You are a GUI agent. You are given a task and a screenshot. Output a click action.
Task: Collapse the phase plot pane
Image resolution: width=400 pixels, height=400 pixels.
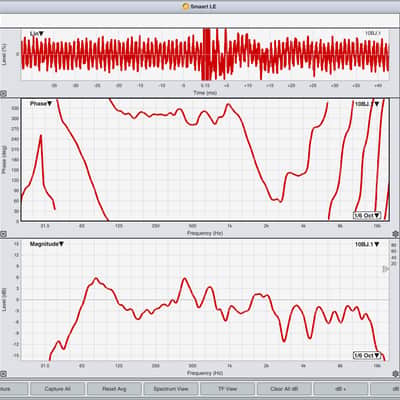3,234
